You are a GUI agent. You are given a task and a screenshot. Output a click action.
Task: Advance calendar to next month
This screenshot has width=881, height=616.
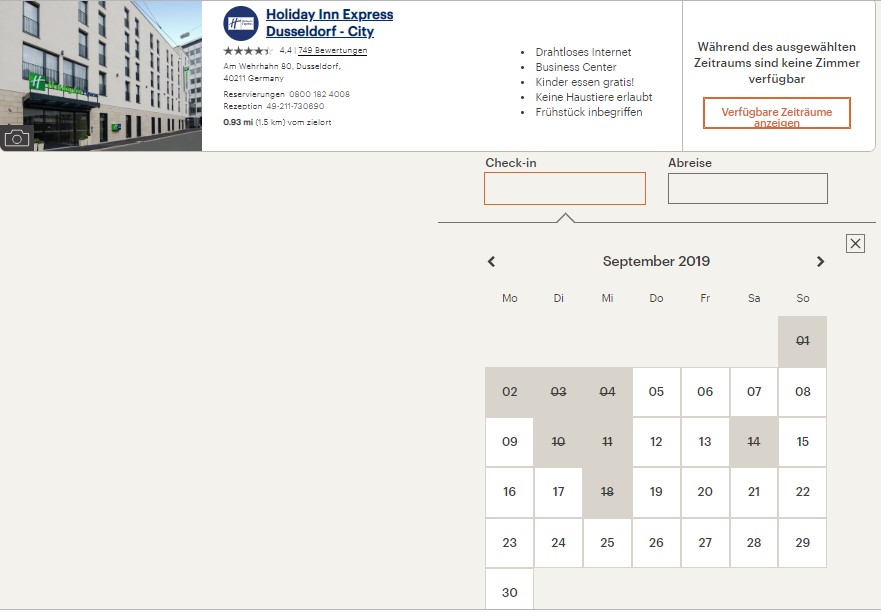[x=820, y=262]
